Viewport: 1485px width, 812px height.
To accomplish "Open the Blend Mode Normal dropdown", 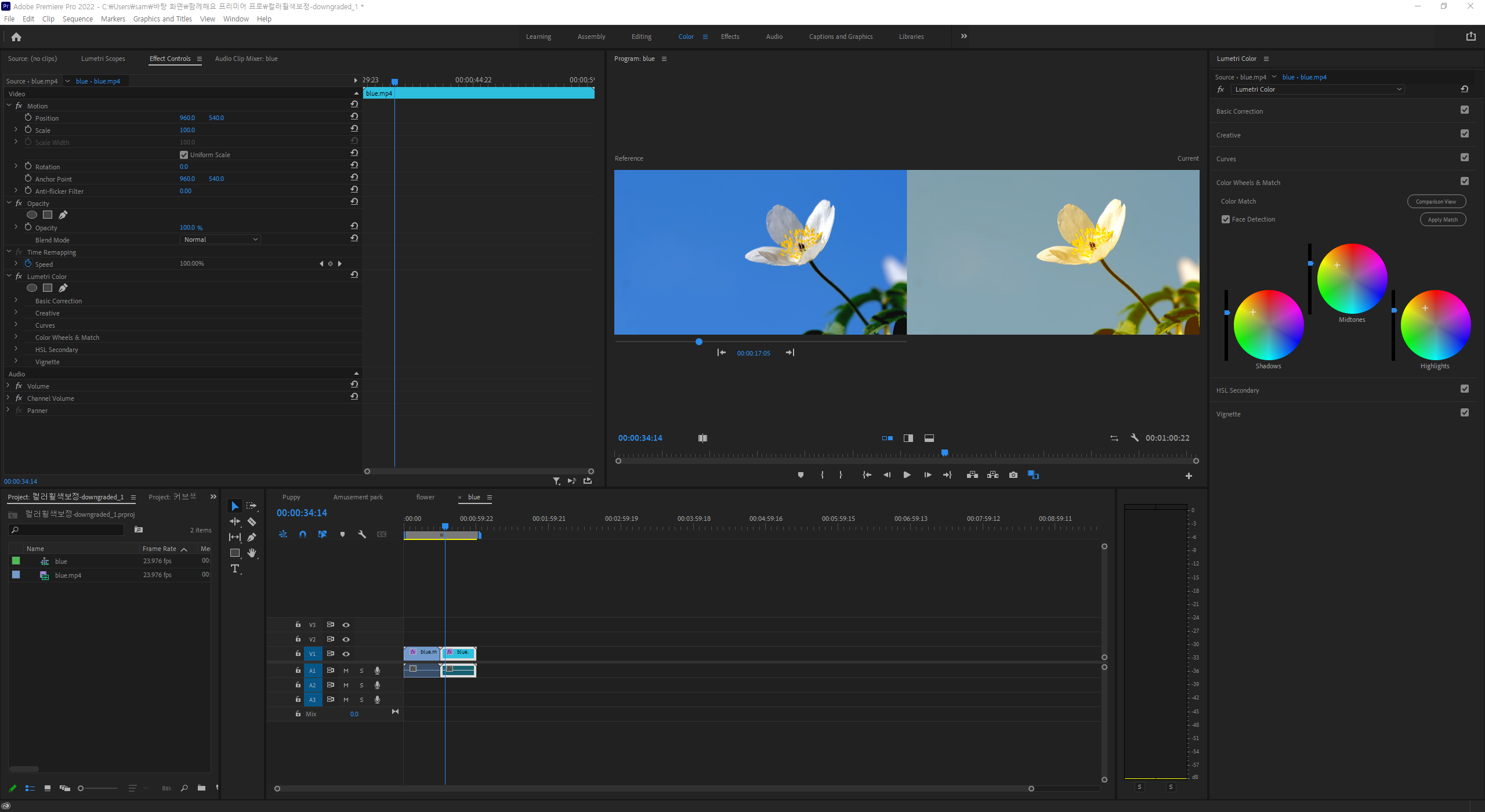I will [x=220, y=240].
